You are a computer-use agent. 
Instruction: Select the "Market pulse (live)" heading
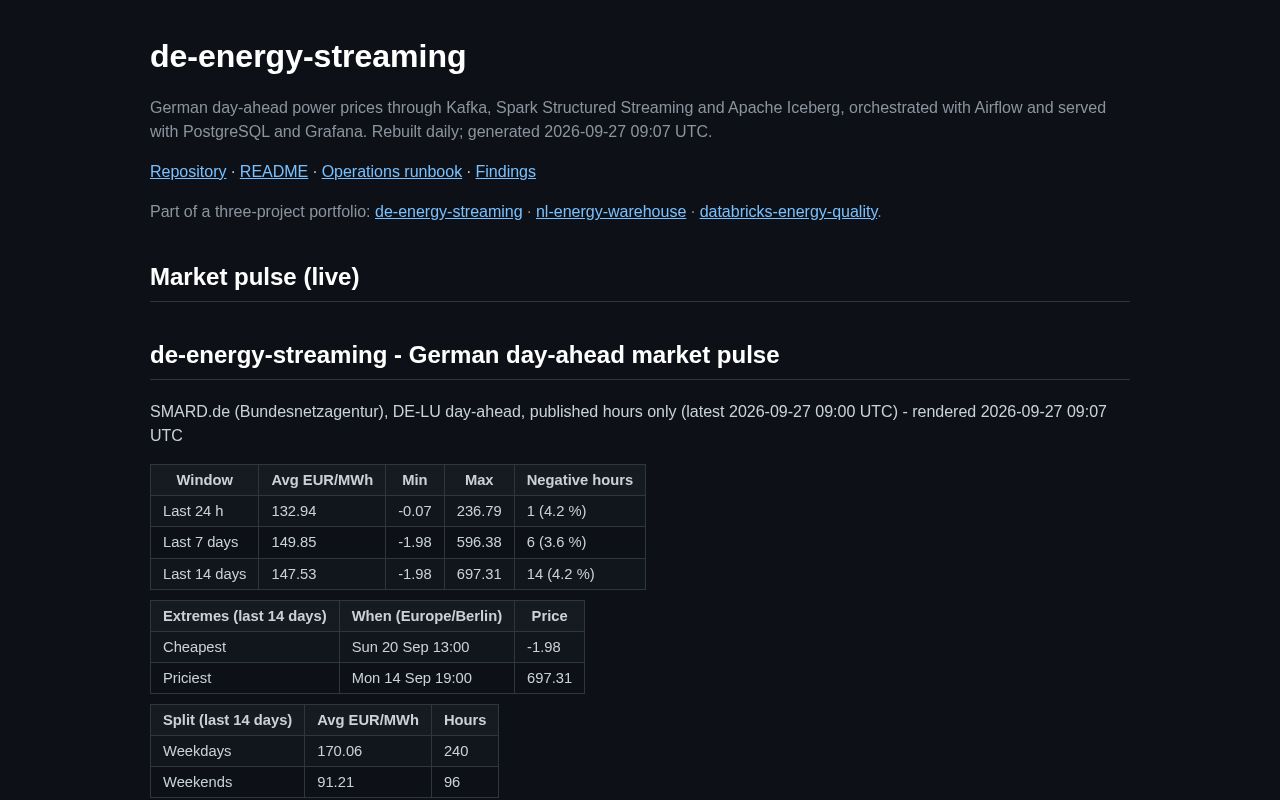255,277
